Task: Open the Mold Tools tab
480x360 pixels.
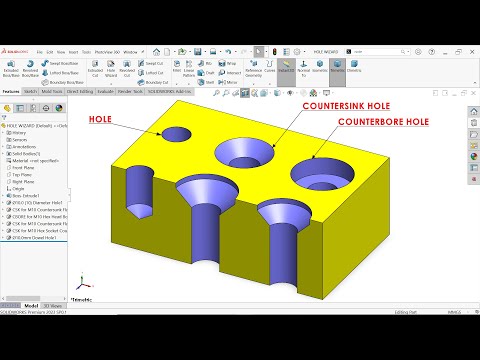Action: click(52, 91)
